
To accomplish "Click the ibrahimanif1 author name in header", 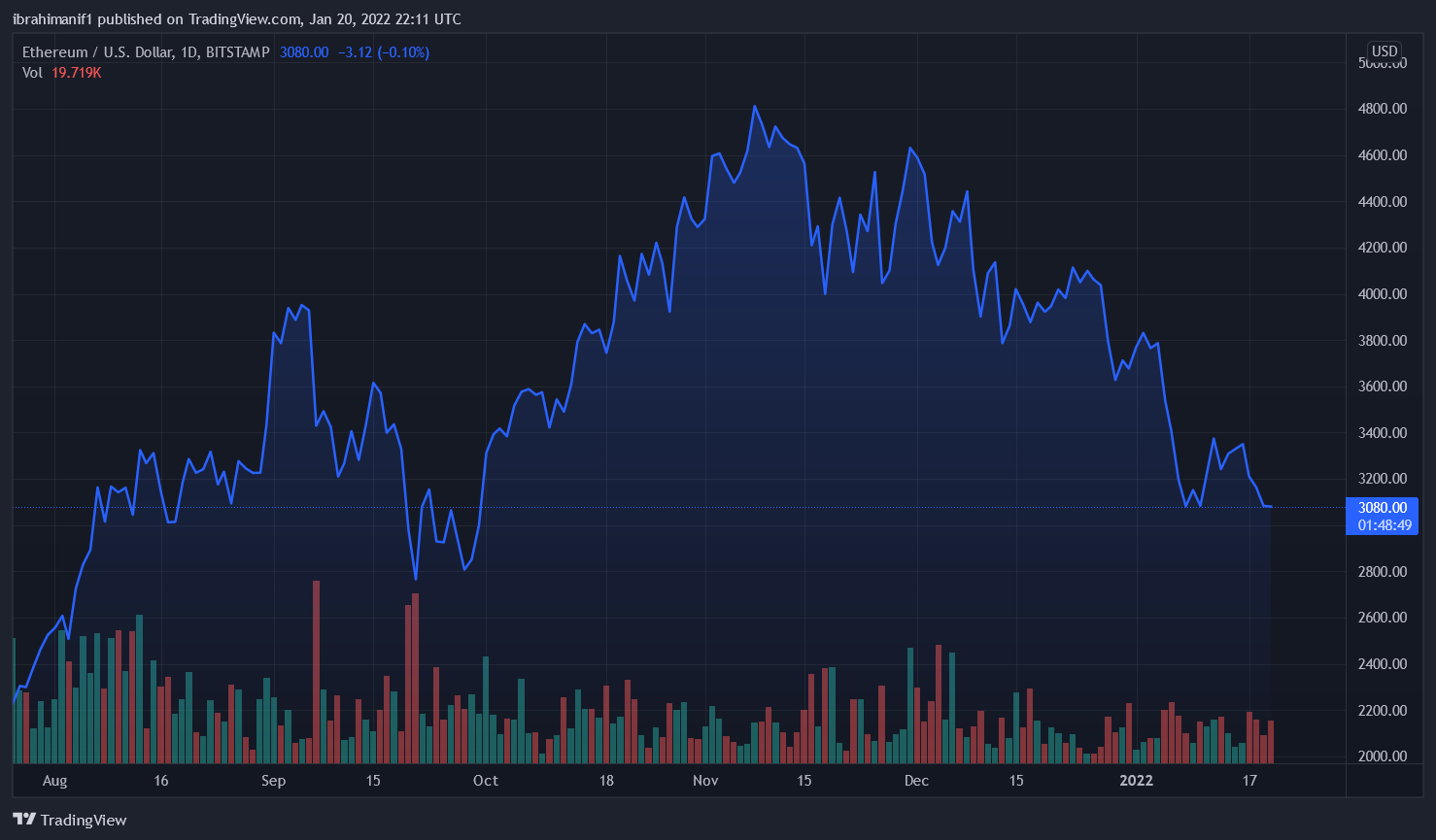I will pos(52,19).
